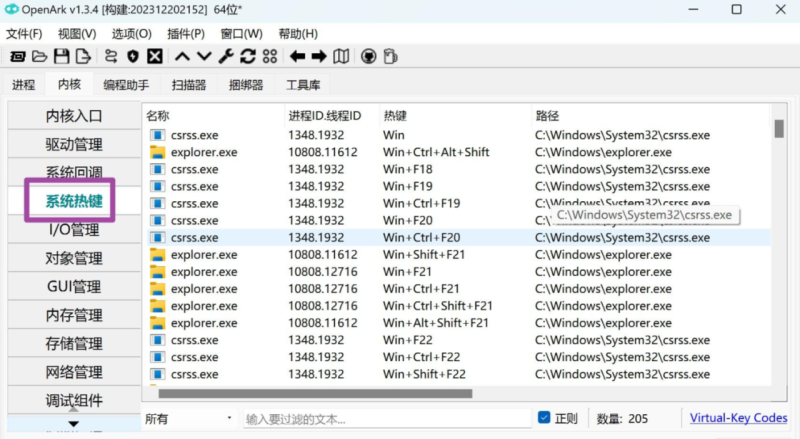The height and width of the screenshot is (439, 800).
Task: Expand sidebar list with bottom down arrow
Action: 74,424
